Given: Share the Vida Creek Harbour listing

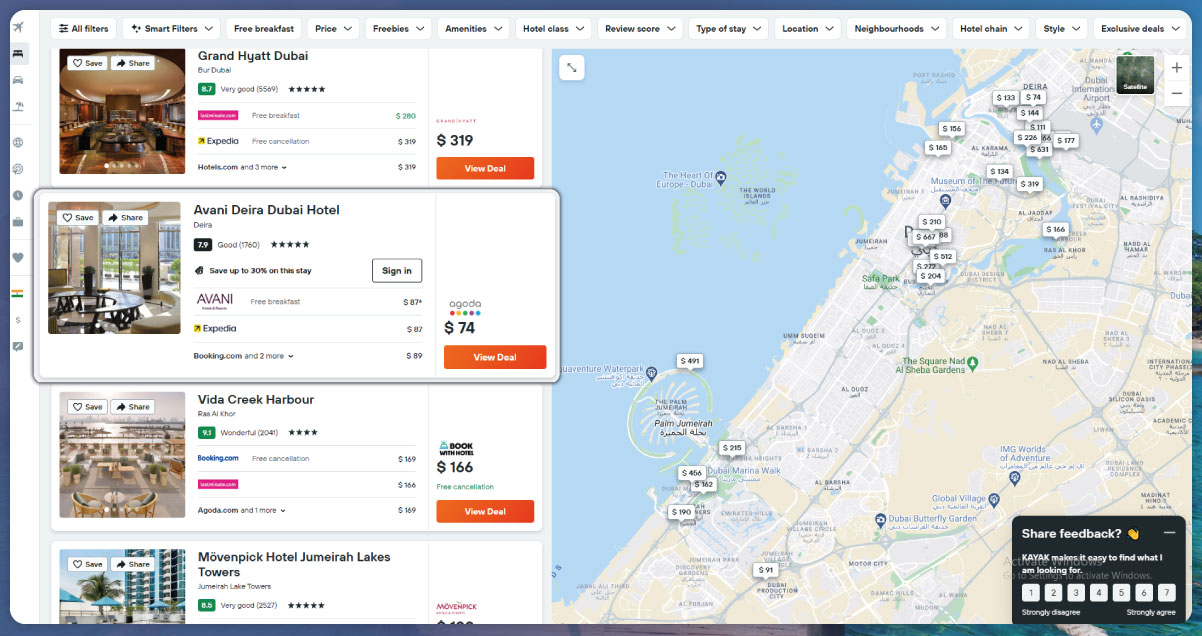Looking at the screenshot, I should click(x=132, y=407).
